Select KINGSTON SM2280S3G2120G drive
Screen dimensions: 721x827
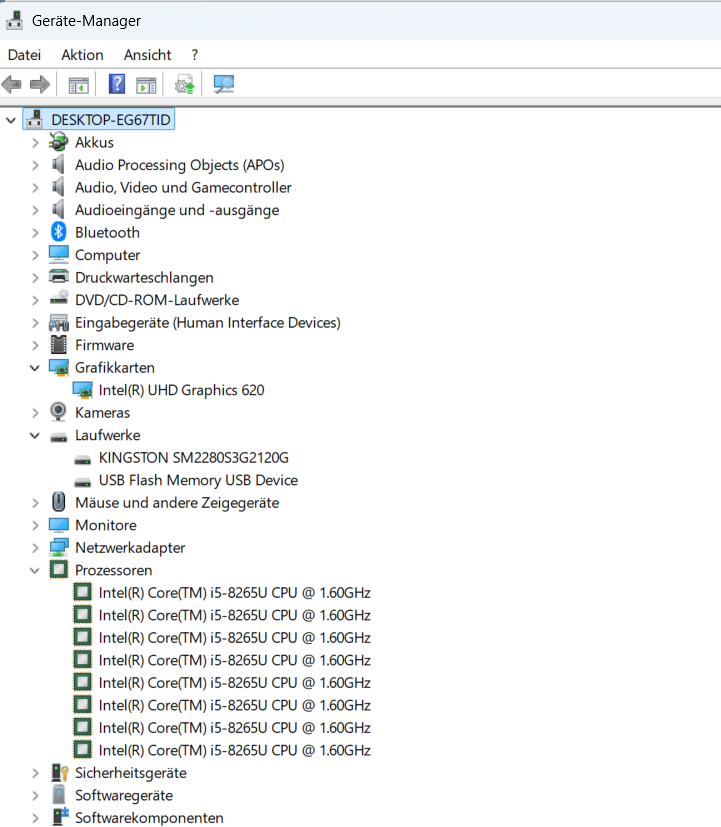194,458
